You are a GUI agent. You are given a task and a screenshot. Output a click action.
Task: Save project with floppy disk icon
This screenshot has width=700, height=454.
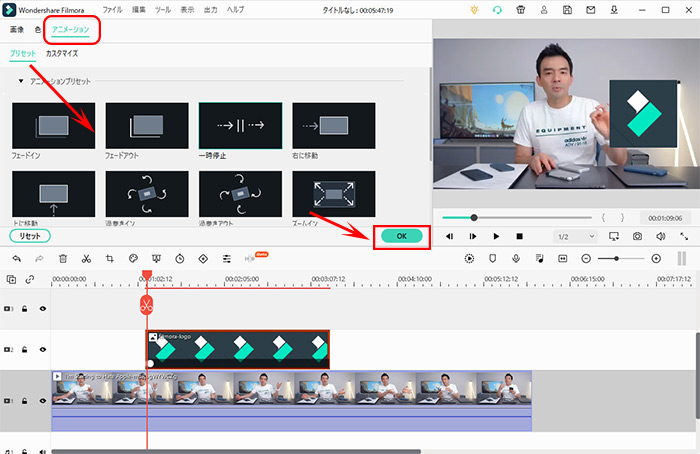click(x=567, y=9)
